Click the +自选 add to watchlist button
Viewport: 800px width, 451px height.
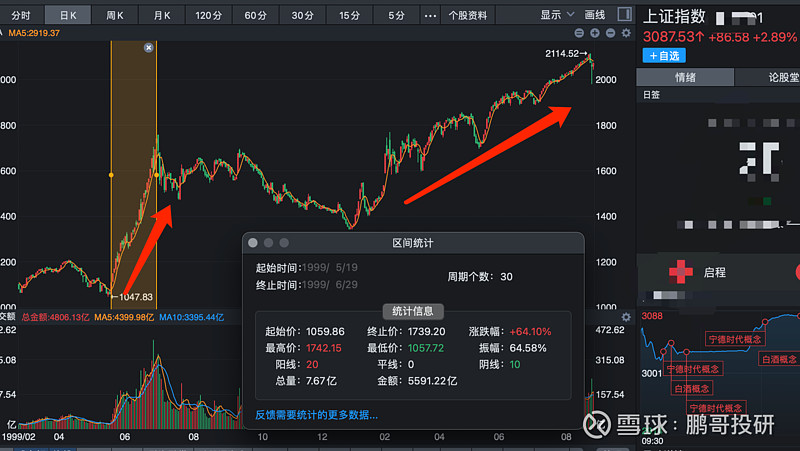pos(664,56)
